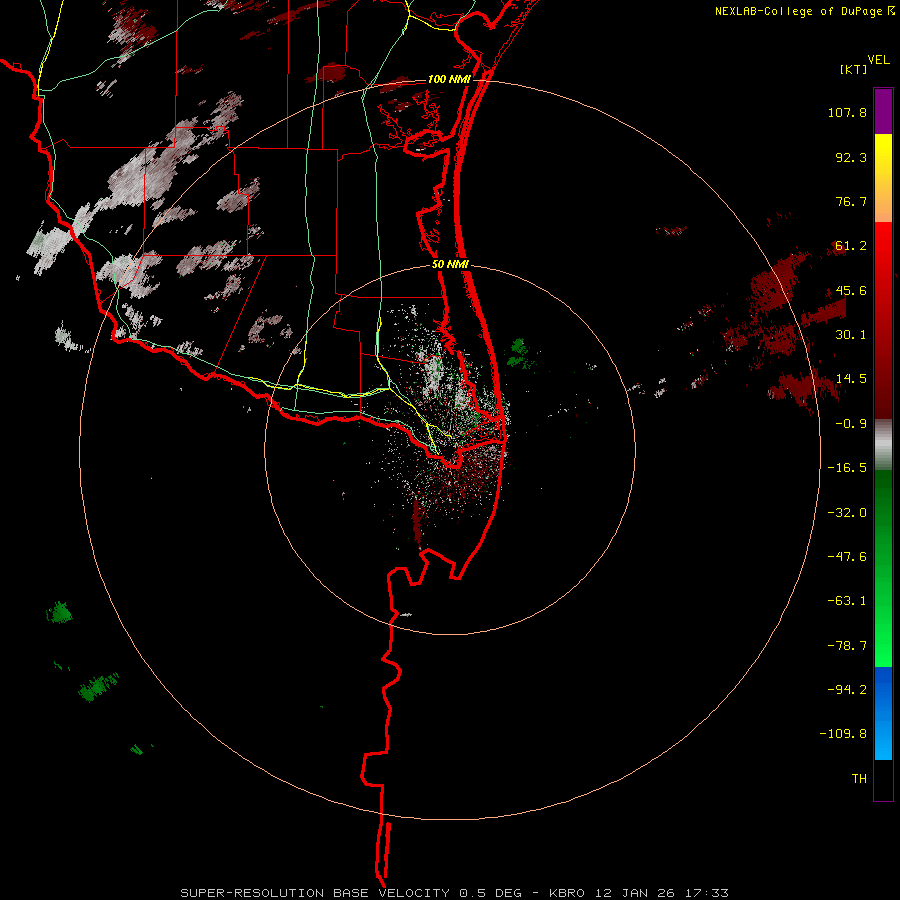This screenshot has height=900, width=900.
Task: Select the 92.3 velocity scale value
Action: [x=851, y=157]
